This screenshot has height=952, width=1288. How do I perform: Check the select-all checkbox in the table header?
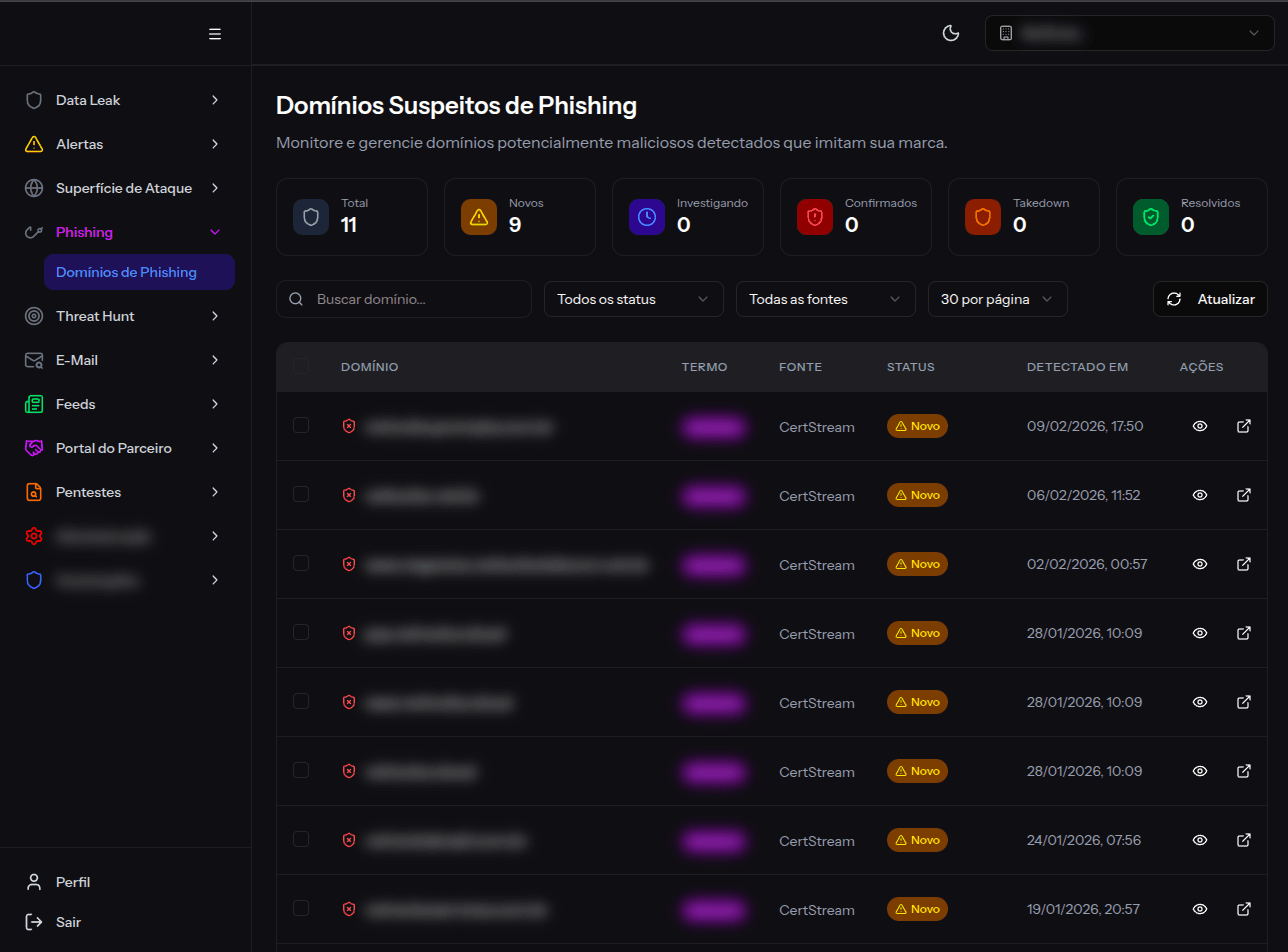[300, 366]
